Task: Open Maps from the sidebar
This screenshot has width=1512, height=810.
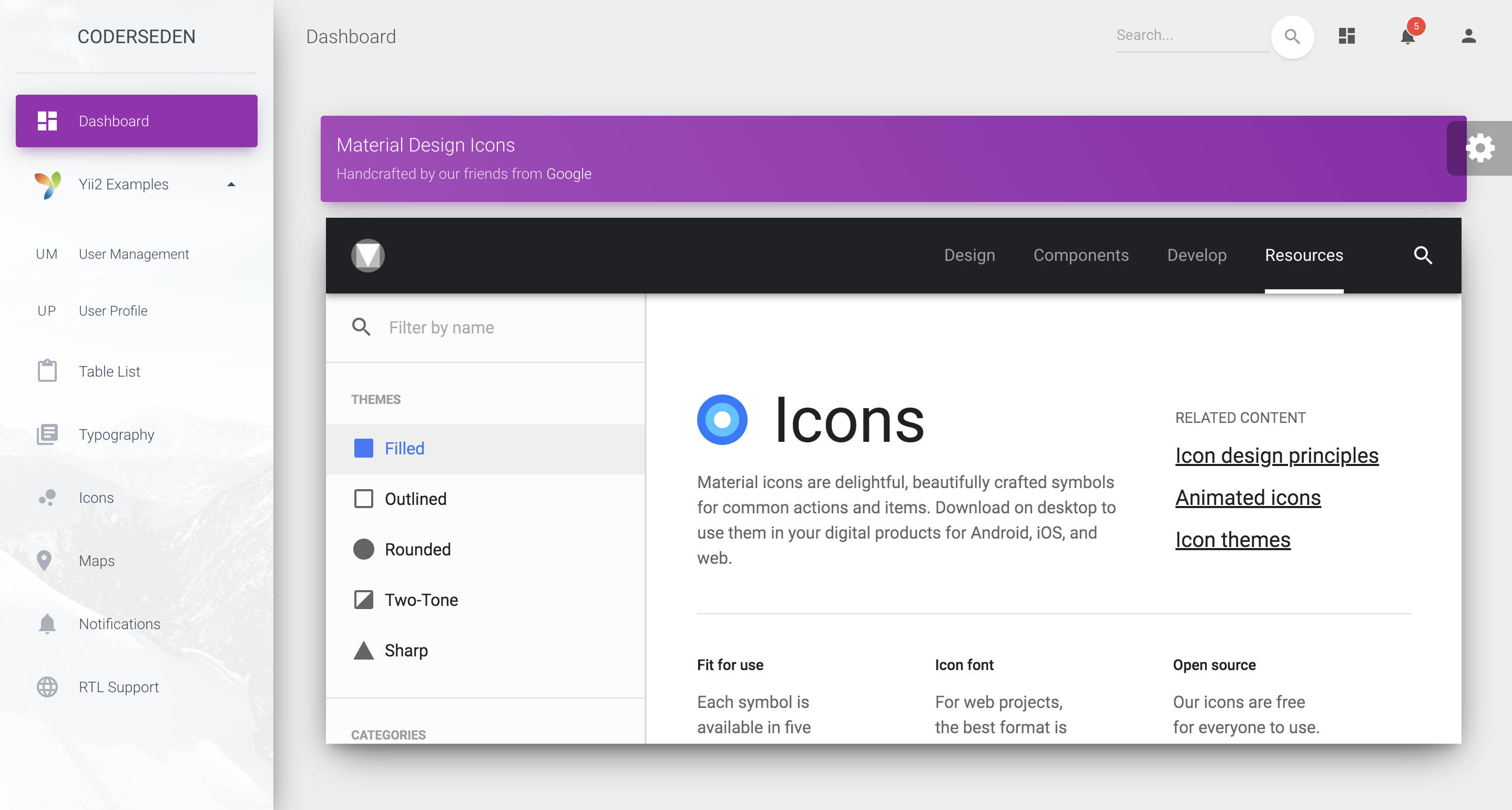Action: (x=97, y=560)
